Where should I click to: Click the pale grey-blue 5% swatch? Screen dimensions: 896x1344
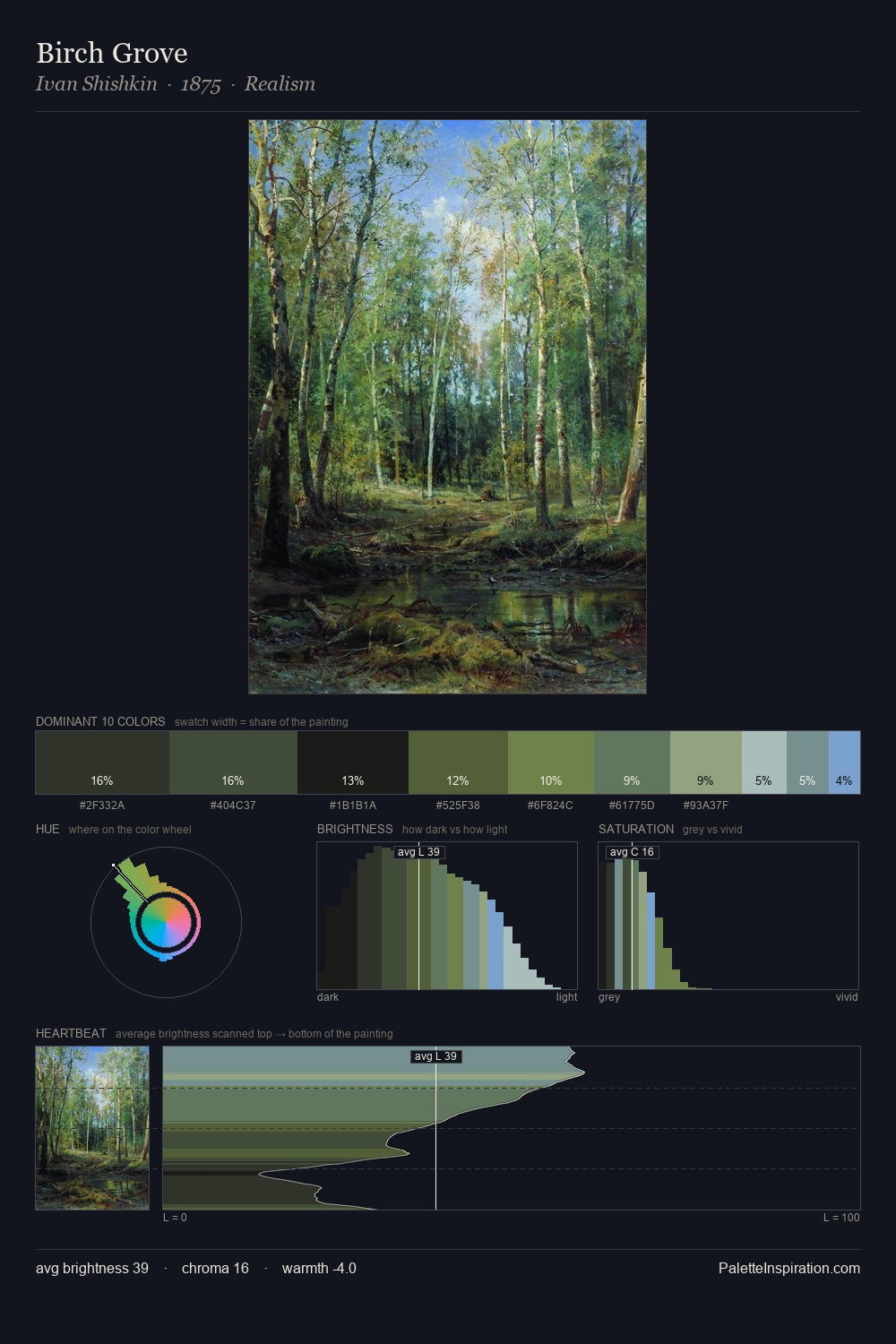764,762
